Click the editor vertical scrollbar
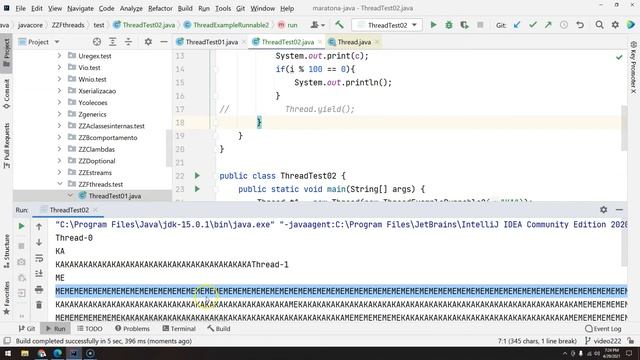640x360 pixels. [x=624, y=127]
